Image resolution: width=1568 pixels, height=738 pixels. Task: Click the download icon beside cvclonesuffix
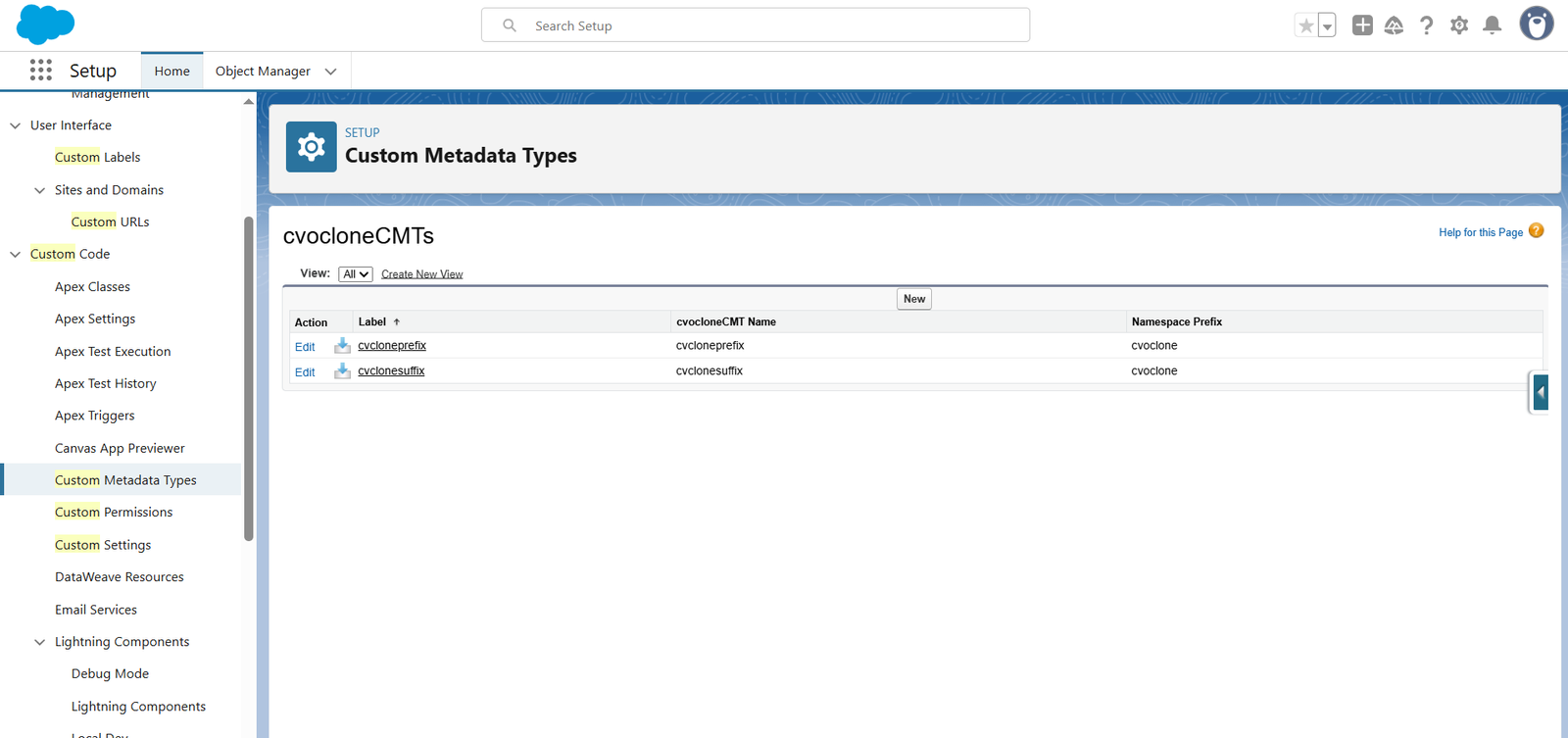342,370
